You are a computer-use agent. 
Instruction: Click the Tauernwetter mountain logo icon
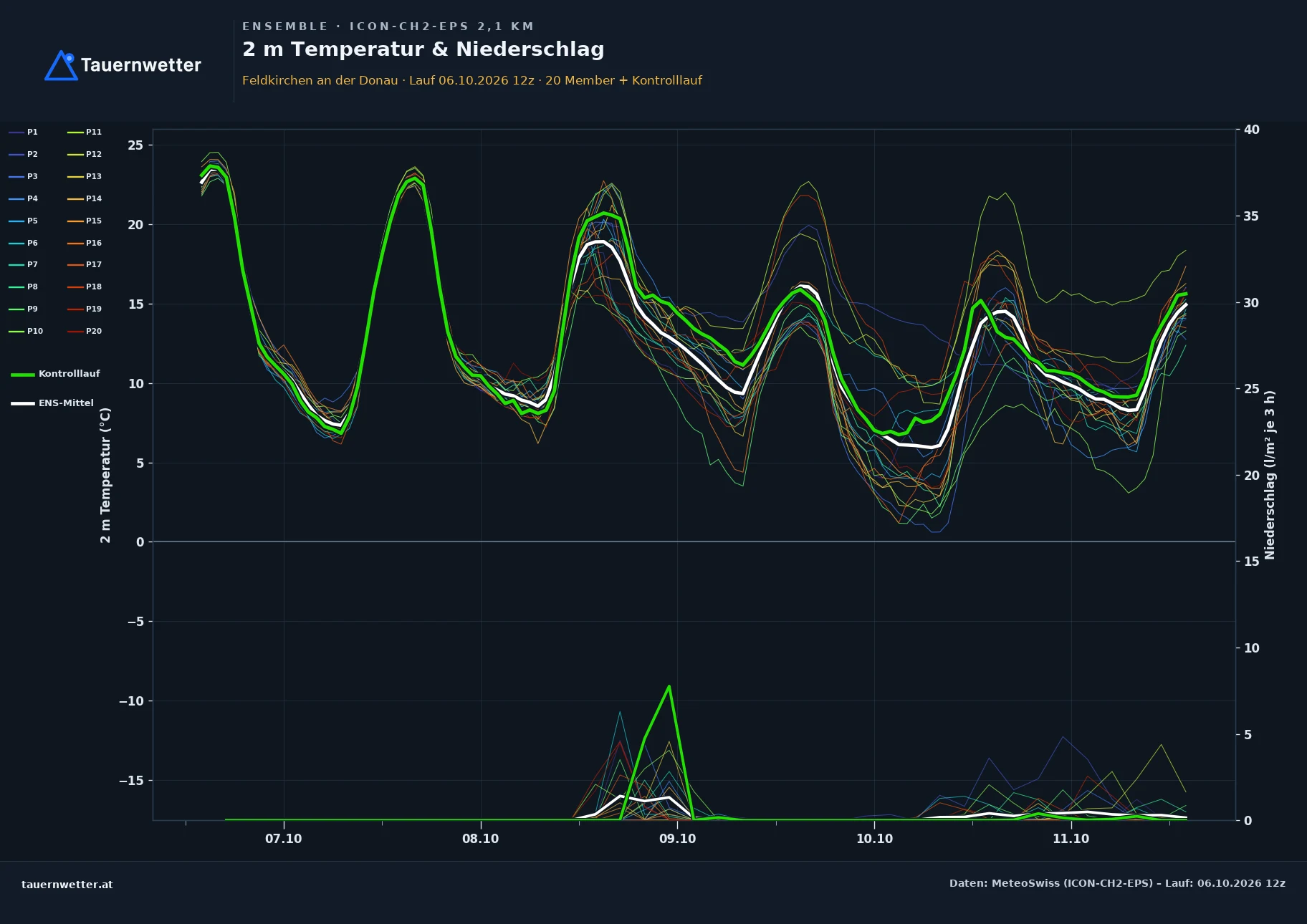click(x=61, y=65)
